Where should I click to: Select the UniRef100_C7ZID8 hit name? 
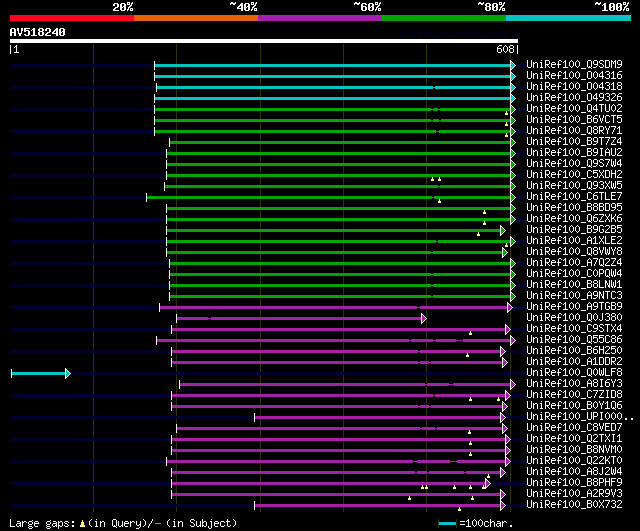click(x=574, y=395)
